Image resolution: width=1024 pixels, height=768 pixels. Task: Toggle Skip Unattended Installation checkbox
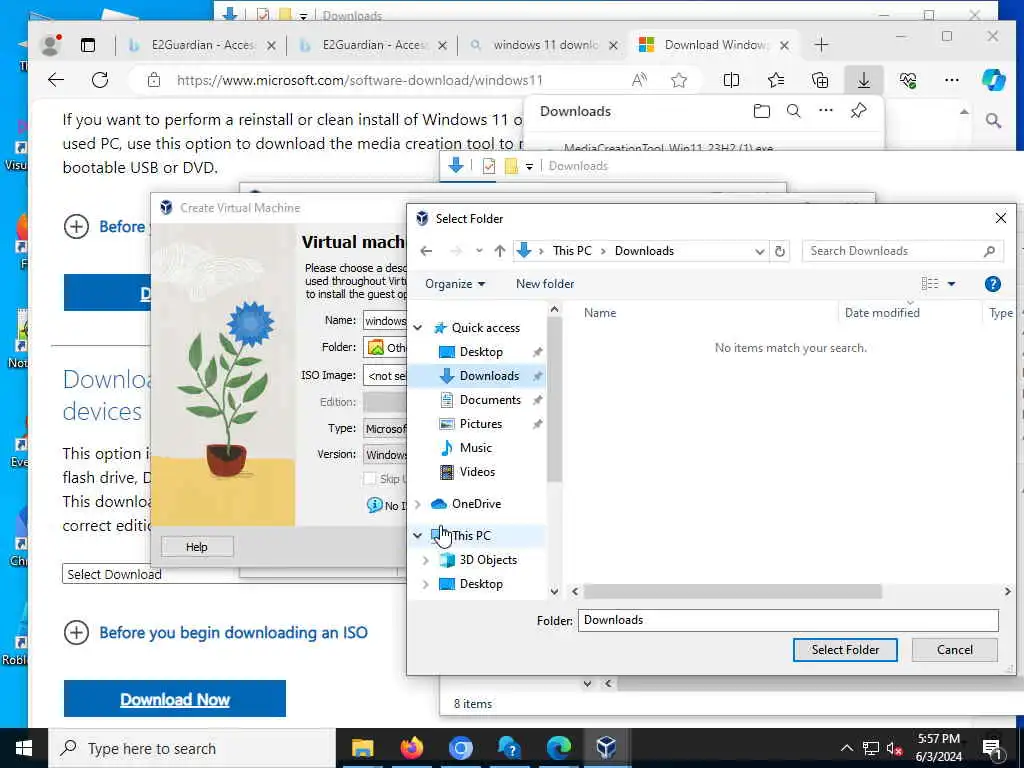370,479
